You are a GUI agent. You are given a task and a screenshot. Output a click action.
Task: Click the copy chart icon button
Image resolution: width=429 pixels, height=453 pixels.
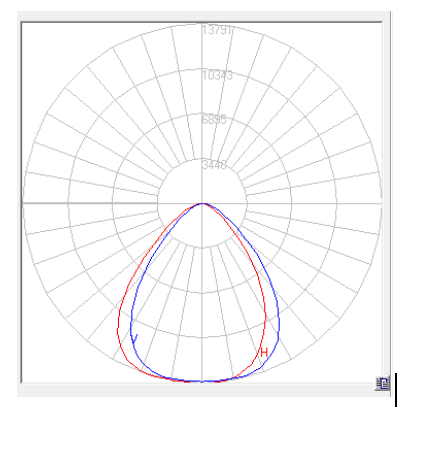click(x=383, y=383)
